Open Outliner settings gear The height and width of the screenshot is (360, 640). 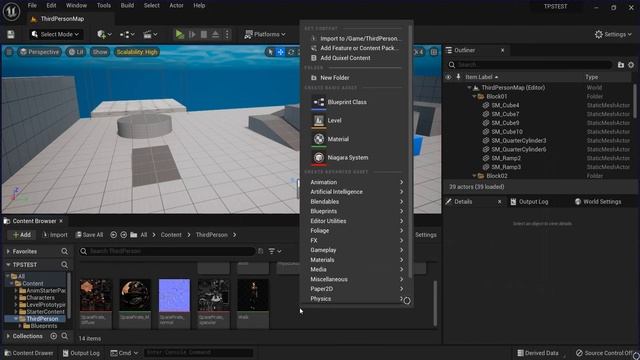tap(631, 65)
